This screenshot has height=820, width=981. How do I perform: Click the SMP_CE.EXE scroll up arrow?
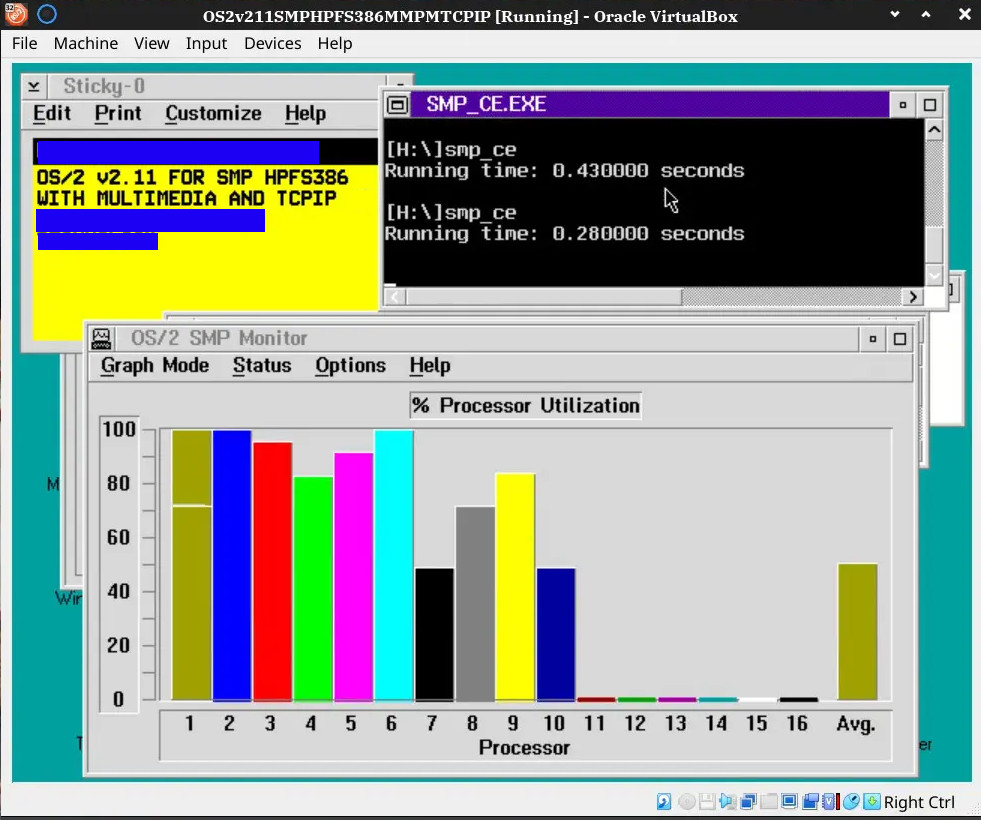(x=934, y=130)
